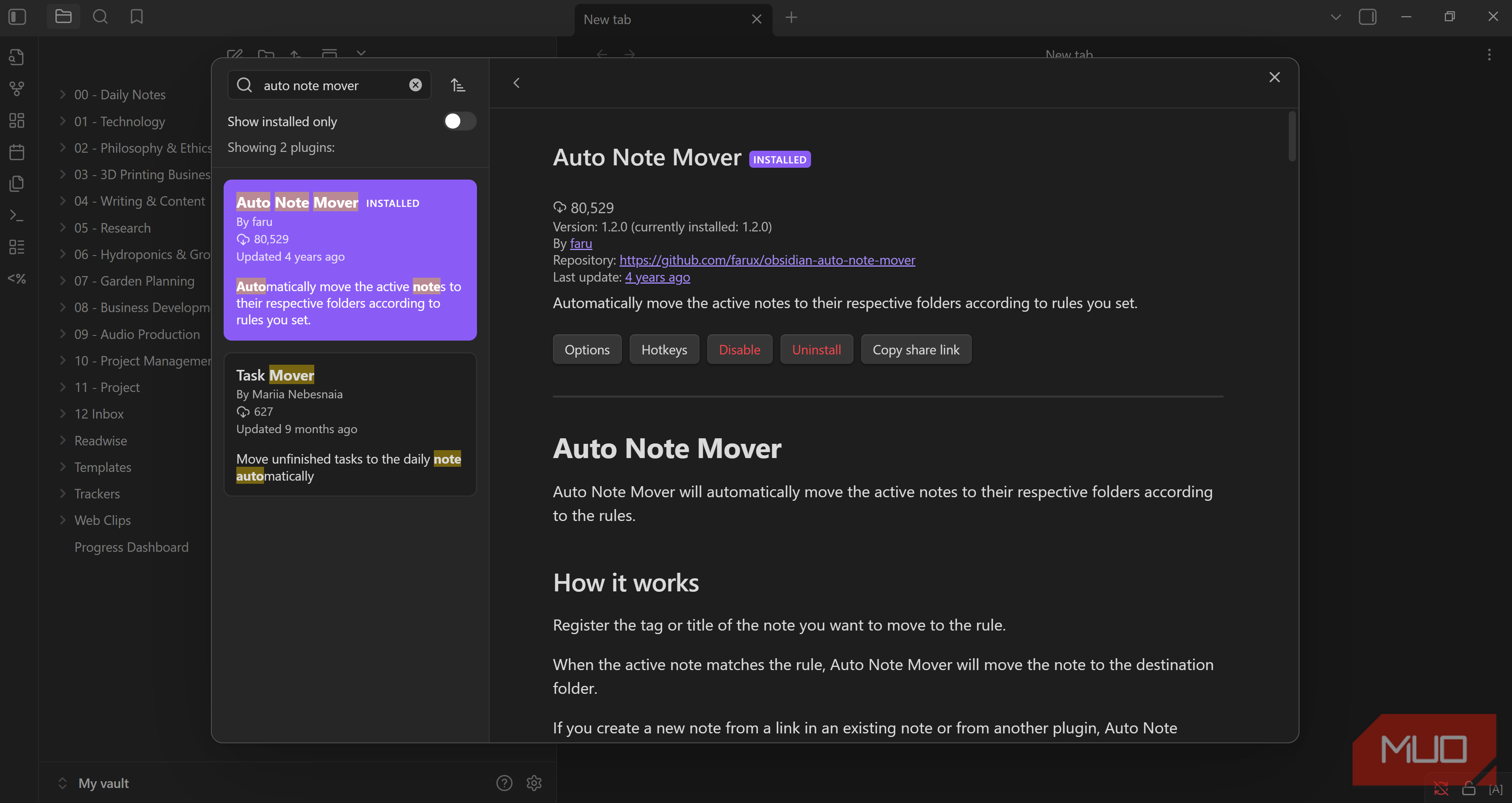
Task: Open the tab list dropdown chevron
Action: 1336,17
